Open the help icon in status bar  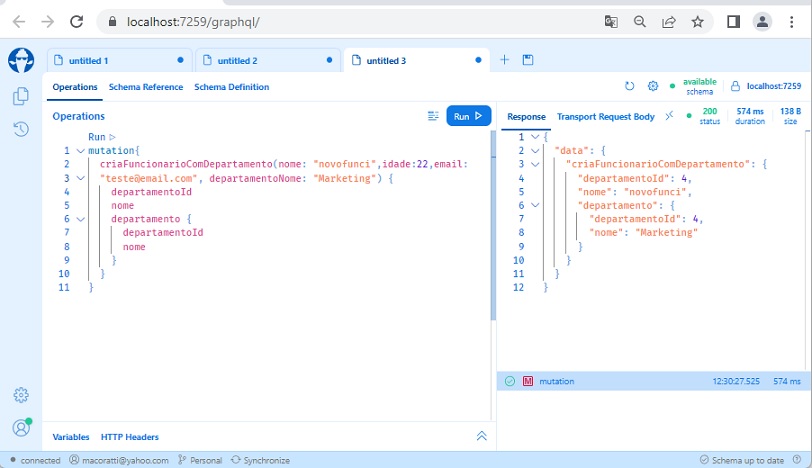click(797, 460)
